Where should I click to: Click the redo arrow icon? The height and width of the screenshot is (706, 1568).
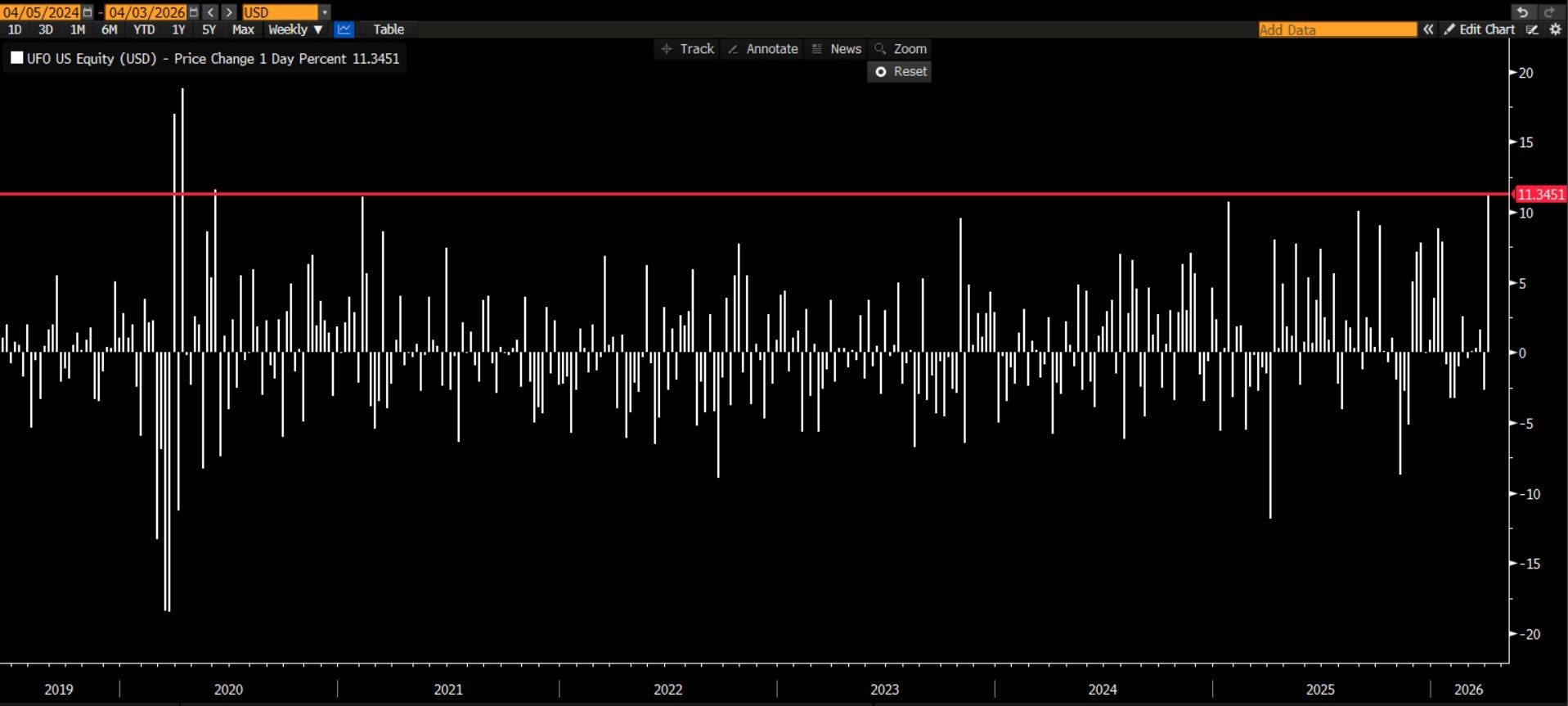tap(1549, 11)
